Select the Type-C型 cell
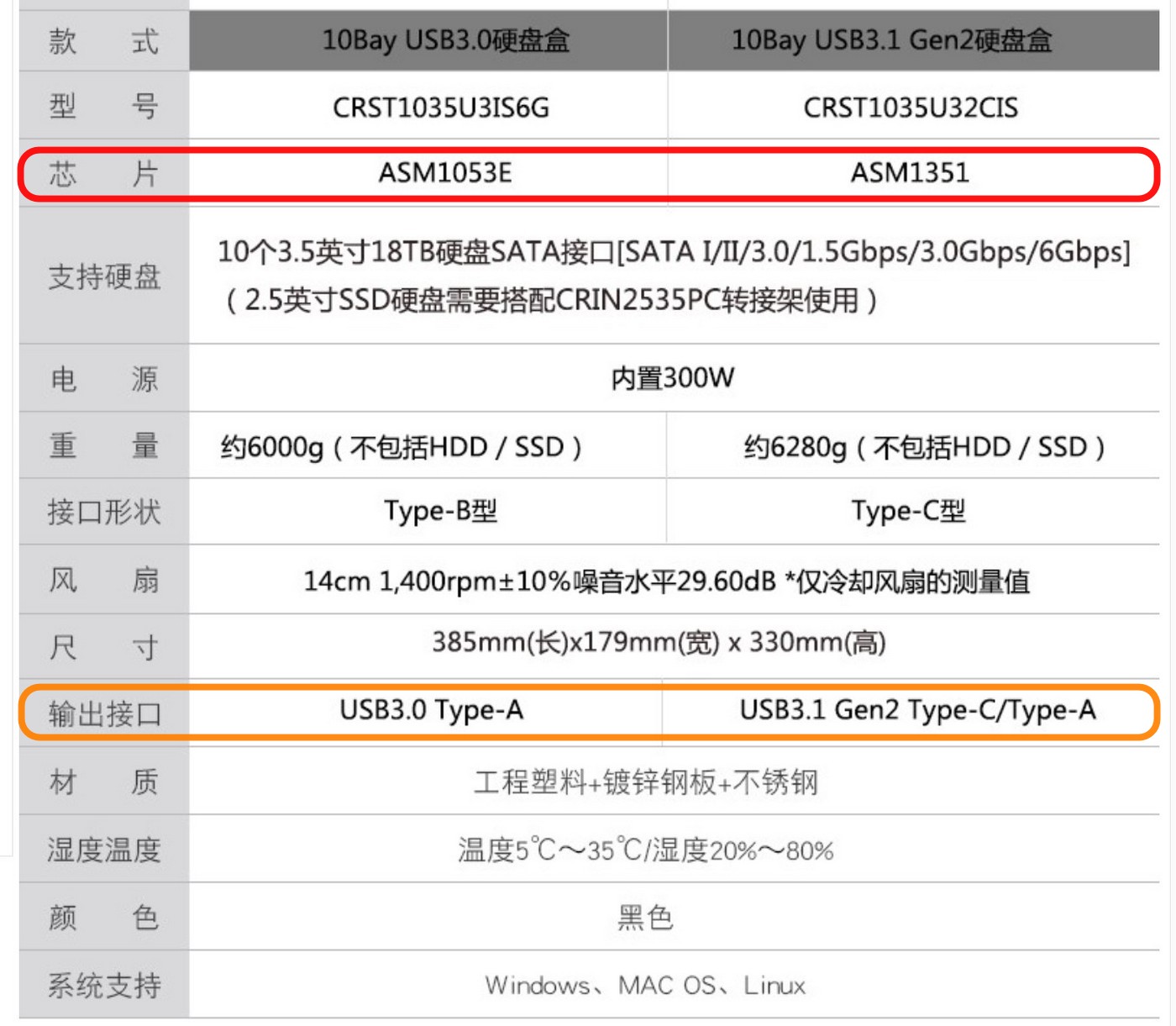 (909, 511)
